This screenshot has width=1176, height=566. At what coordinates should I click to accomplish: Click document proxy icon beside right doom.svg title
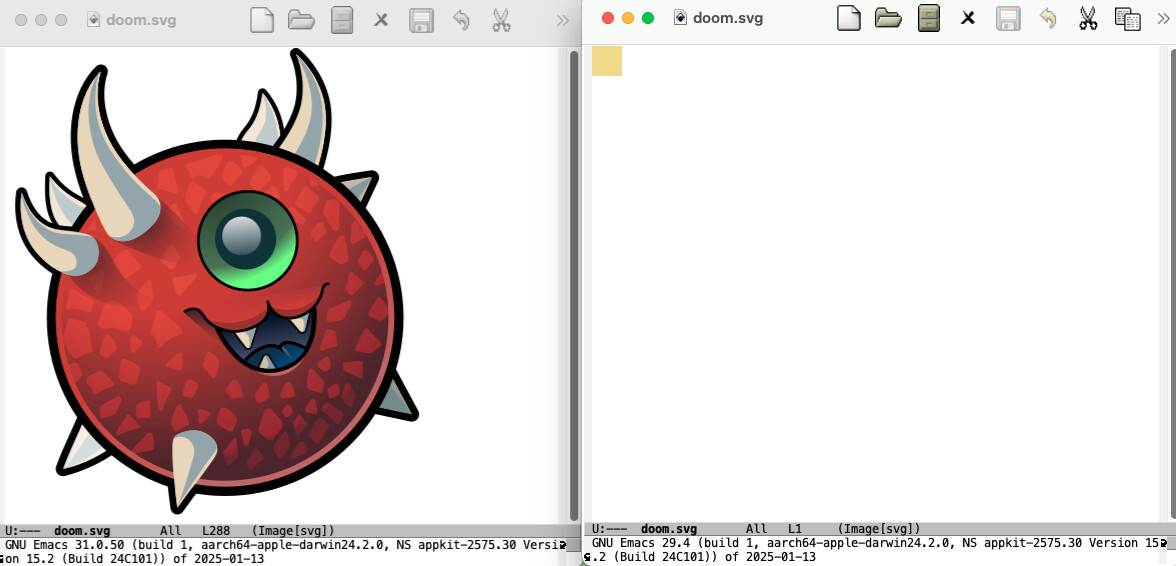click(680, 18)
